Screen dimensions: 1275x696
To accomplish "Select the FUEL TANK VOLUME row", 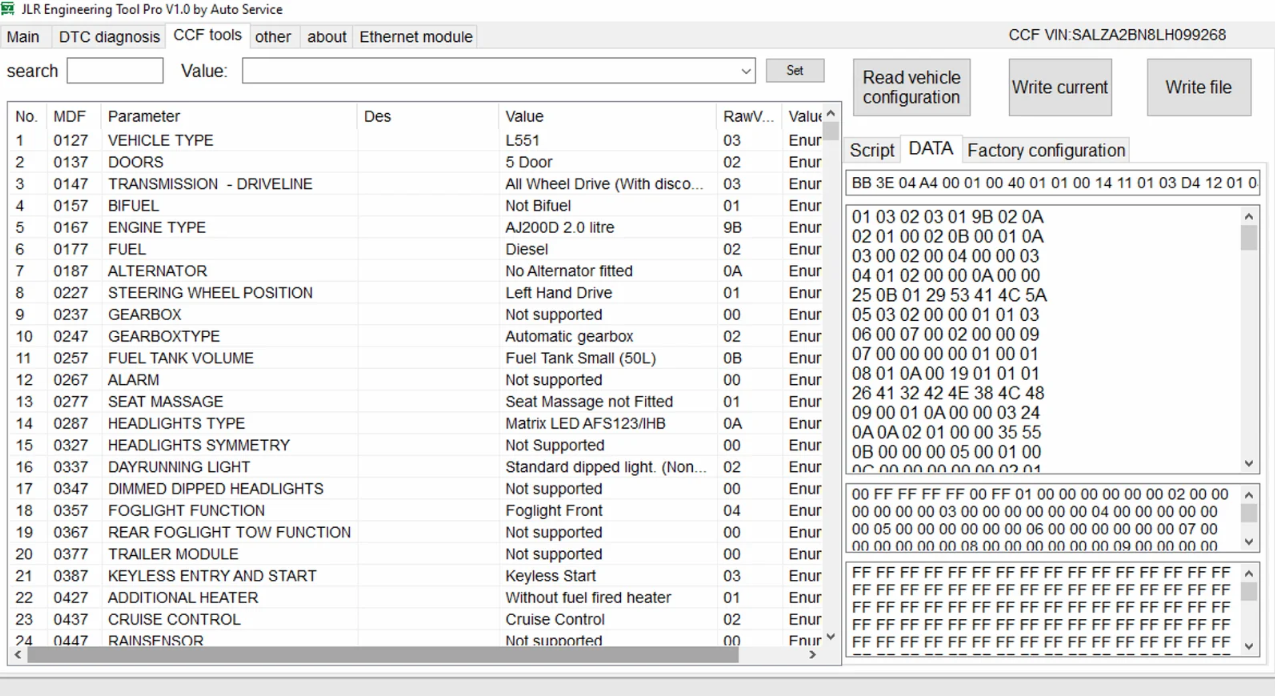I will point(415,358).
